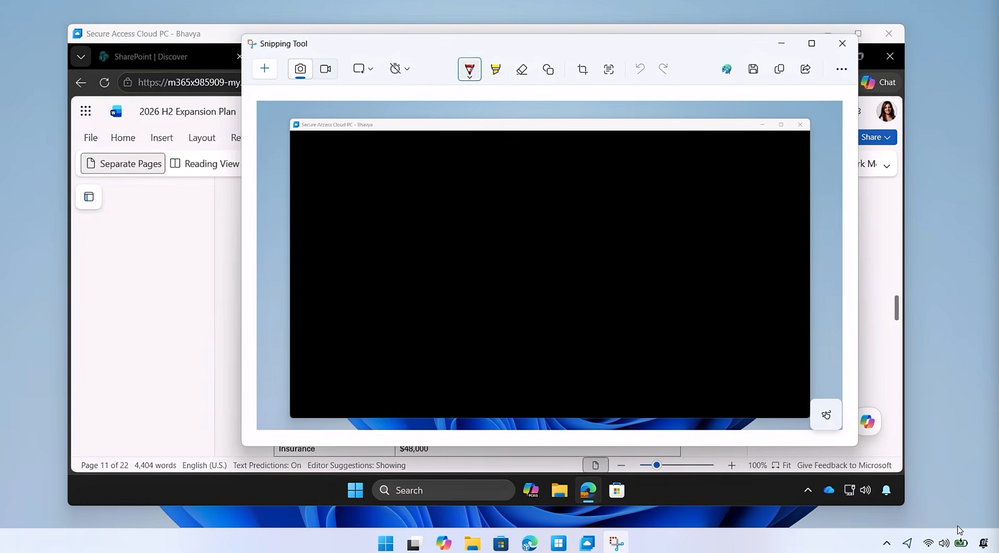Click Fit in the Word status bar
The image size is (999, 553).
pos(781,466)
